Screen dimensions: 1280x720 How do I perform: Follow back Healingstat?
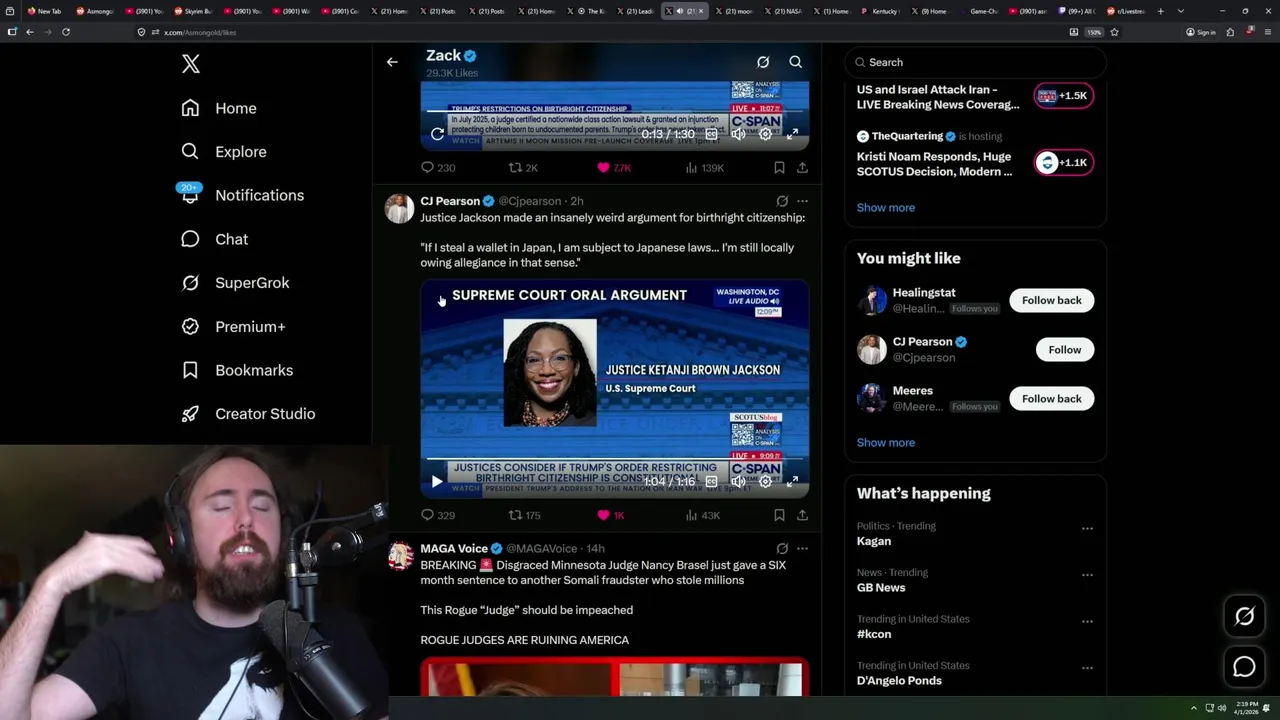(1052, 300)
